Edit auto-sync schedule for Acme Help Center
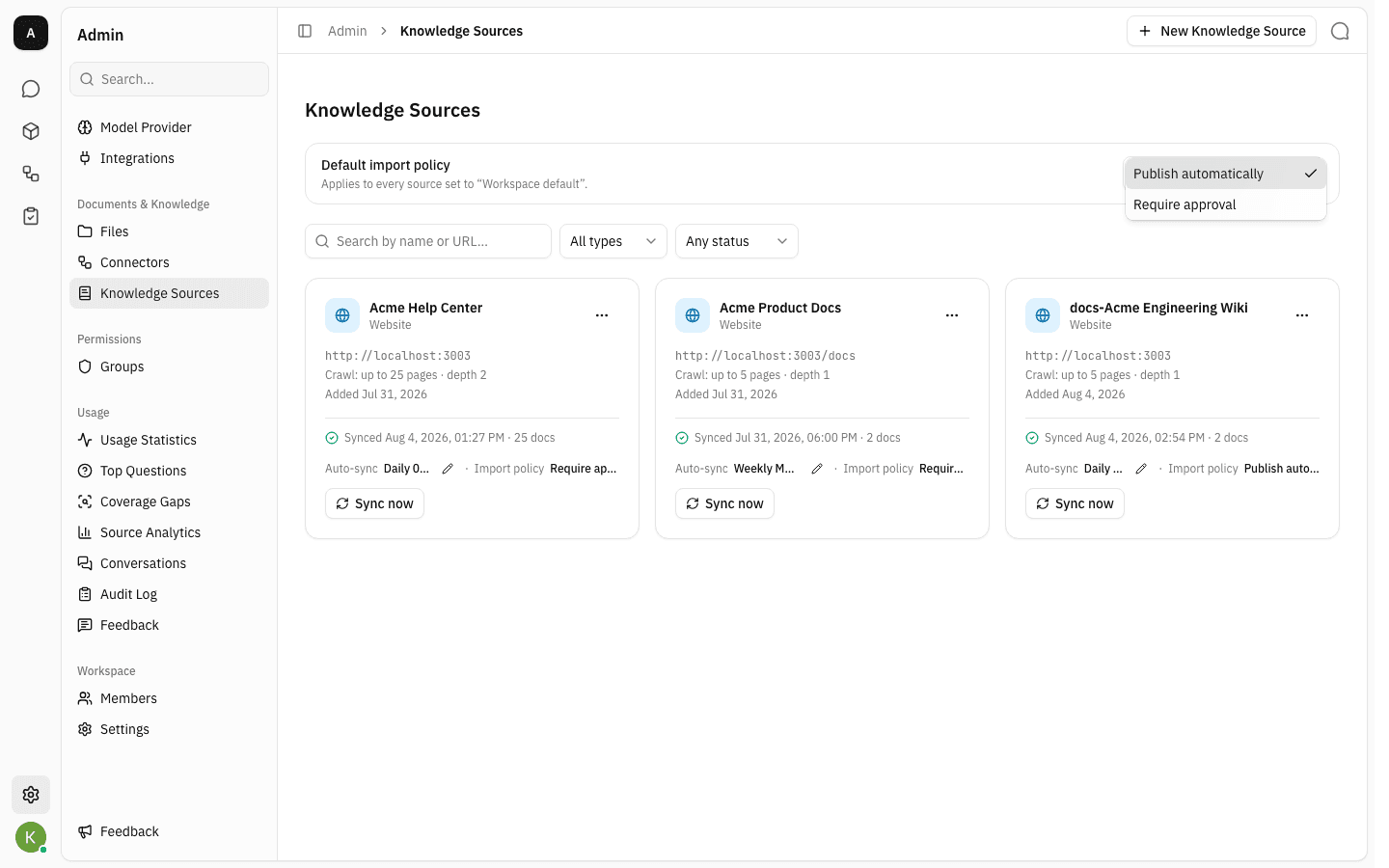 (x=448, y=469)
